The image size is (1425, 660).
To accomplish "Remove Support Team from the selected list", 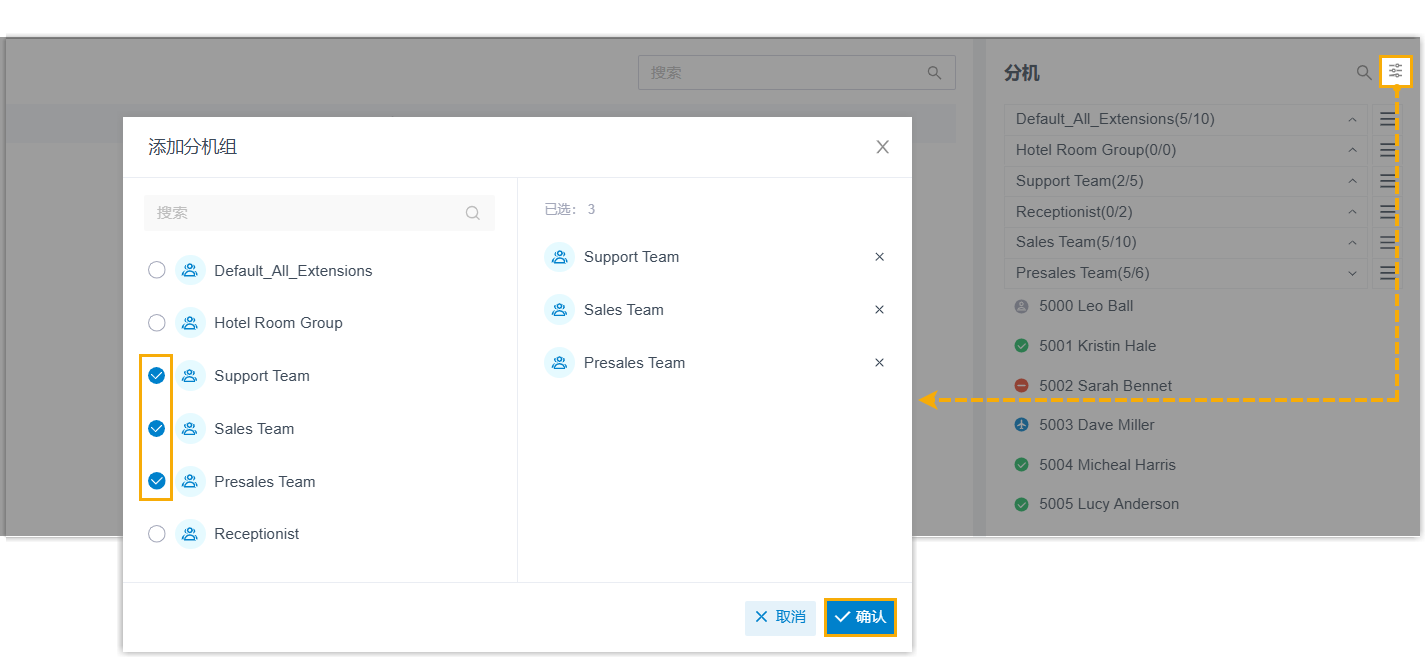I will (x=879, y=257).
